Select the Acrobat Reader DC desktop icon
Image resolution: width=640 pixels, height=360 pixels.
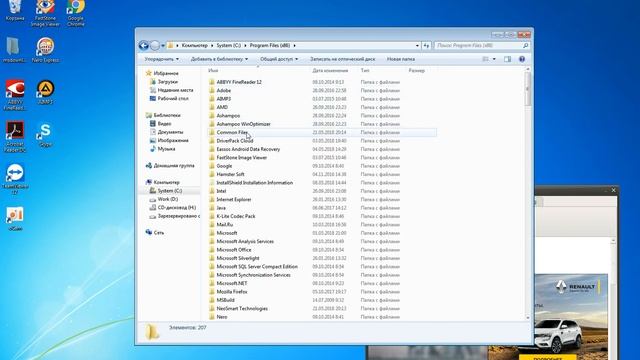coord(15,137)
